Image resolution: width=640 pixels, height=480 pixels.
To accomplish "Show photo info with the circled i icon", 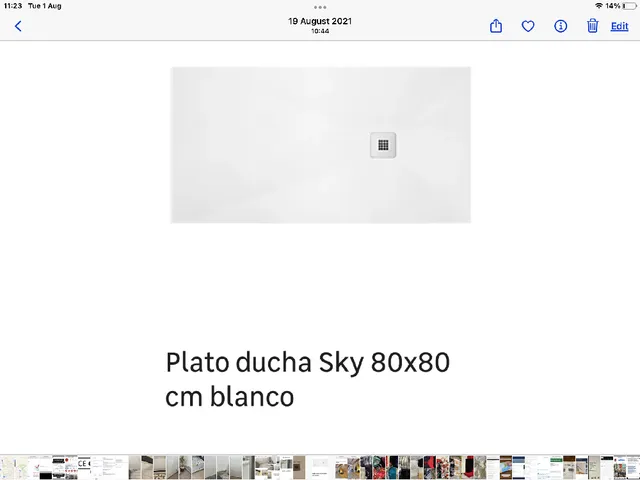I will click(560, 26).
